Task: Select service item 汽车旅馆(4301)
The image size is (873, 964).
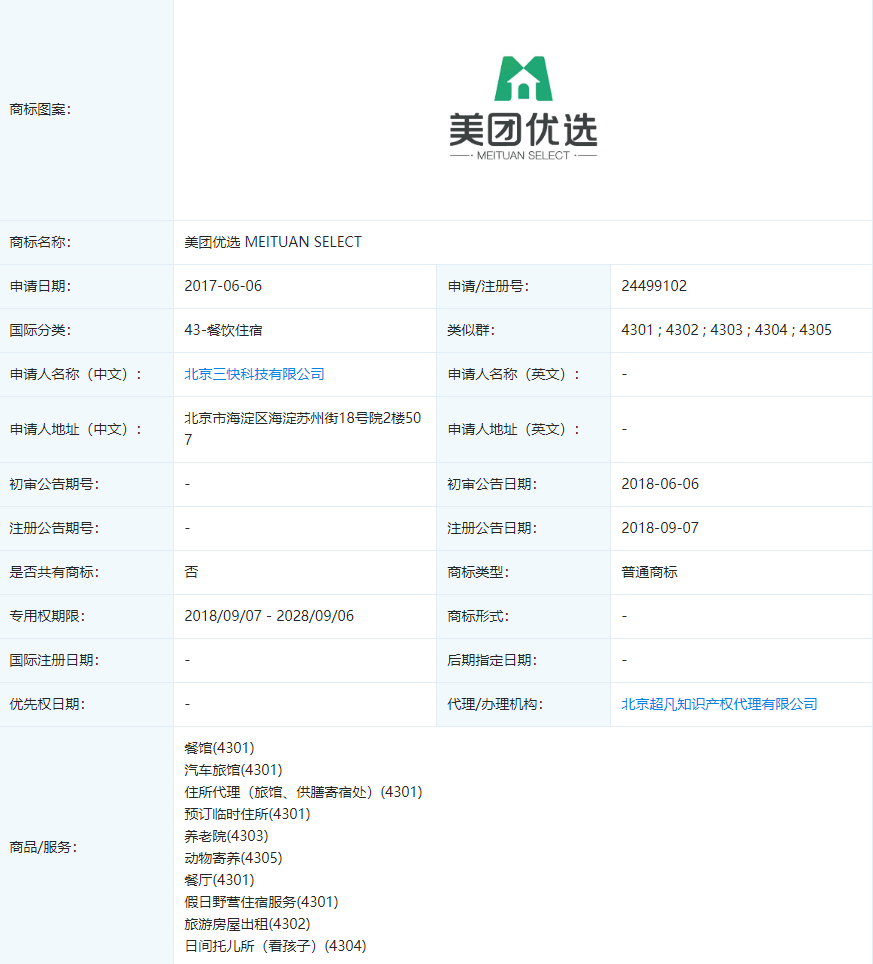Action: (233, 770)
